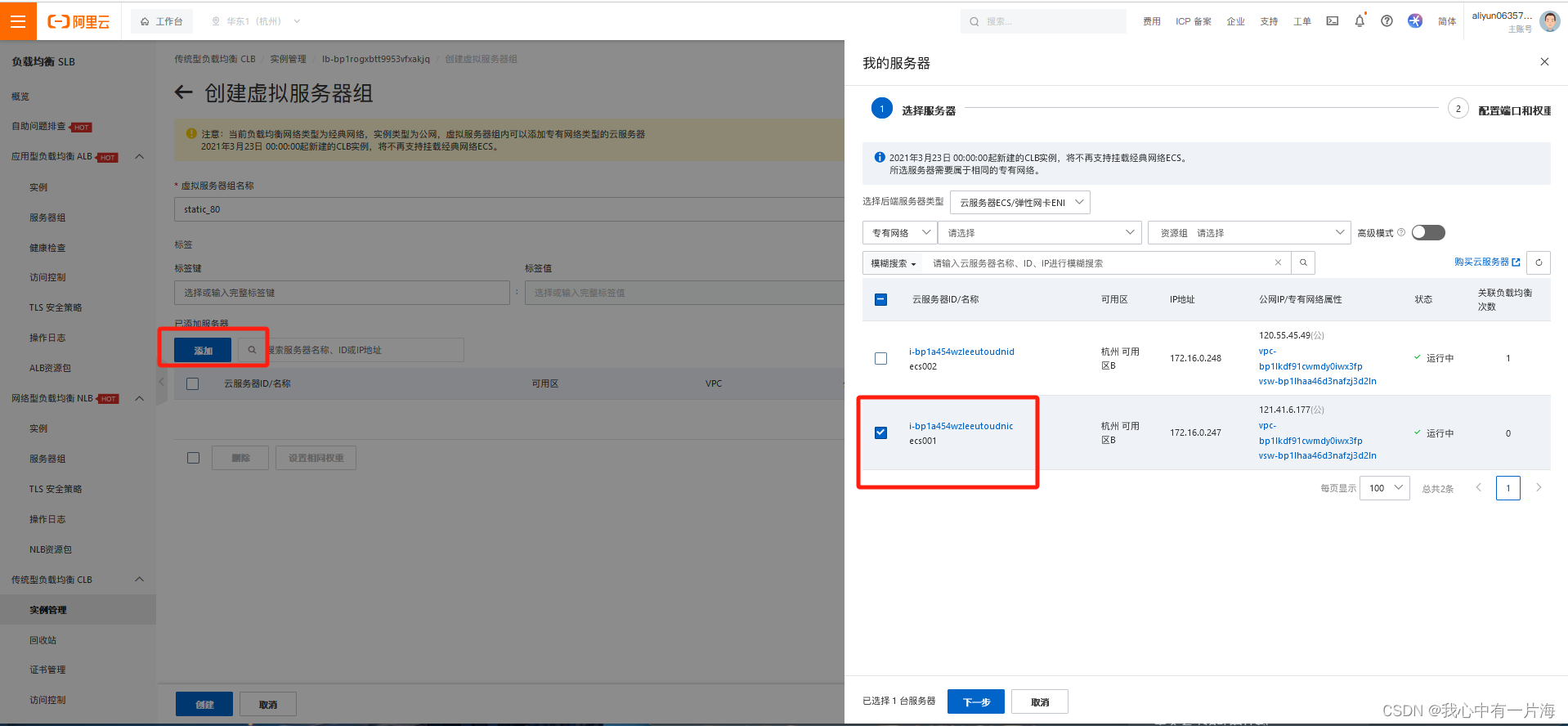
Task: Collapse the left sidebar handle
Action: 161,382
